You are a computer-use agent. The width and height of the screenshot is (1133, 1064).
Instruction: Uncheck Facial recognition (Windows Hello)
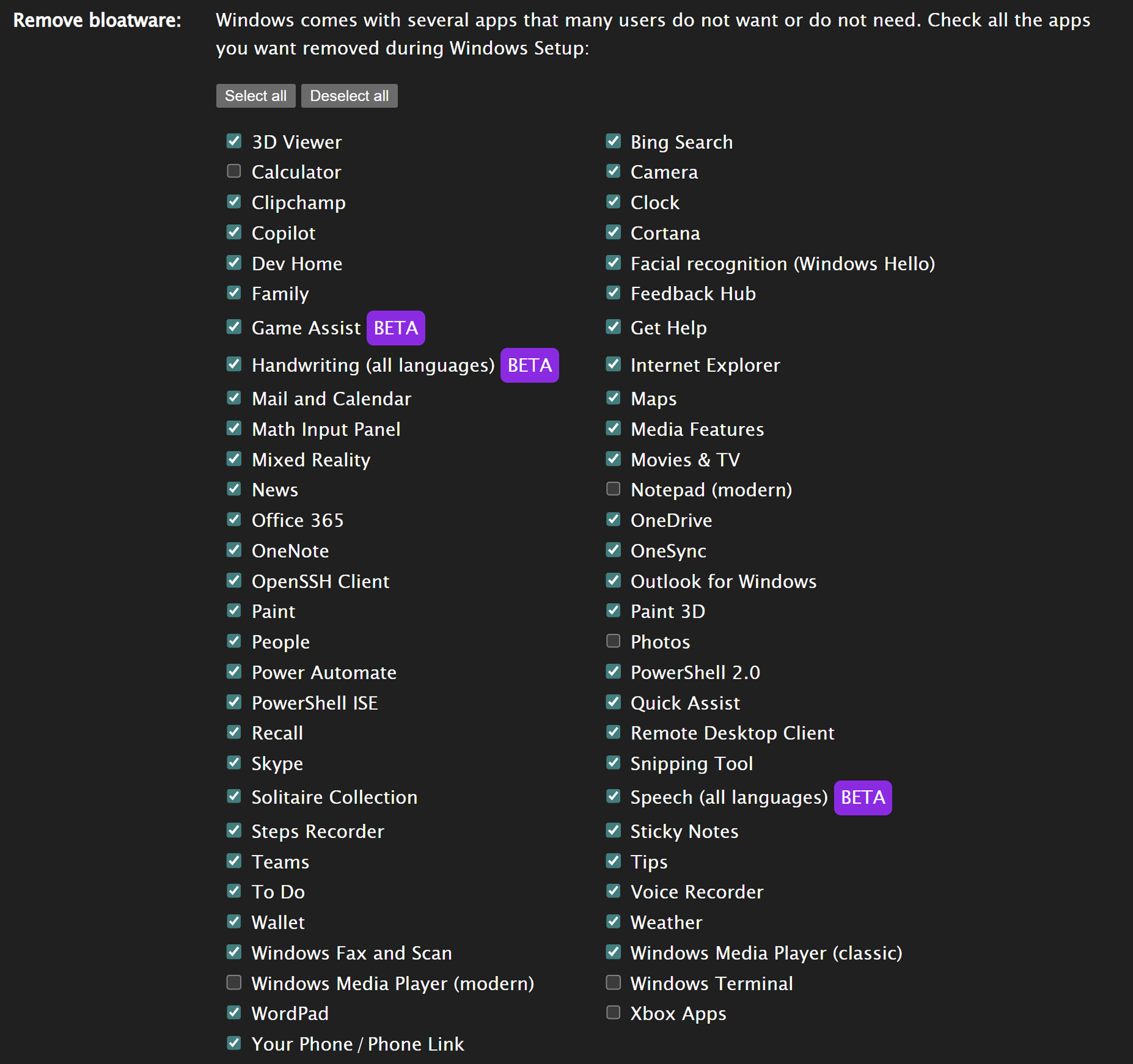point(613,263)
